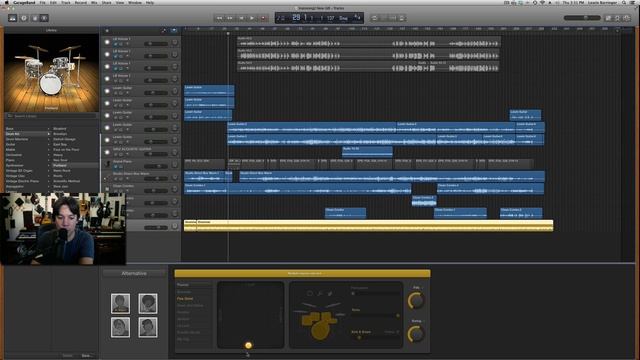This screenshot has width=640, height=360.
Task: Solo the Grand Piano track
Action: 121,167
